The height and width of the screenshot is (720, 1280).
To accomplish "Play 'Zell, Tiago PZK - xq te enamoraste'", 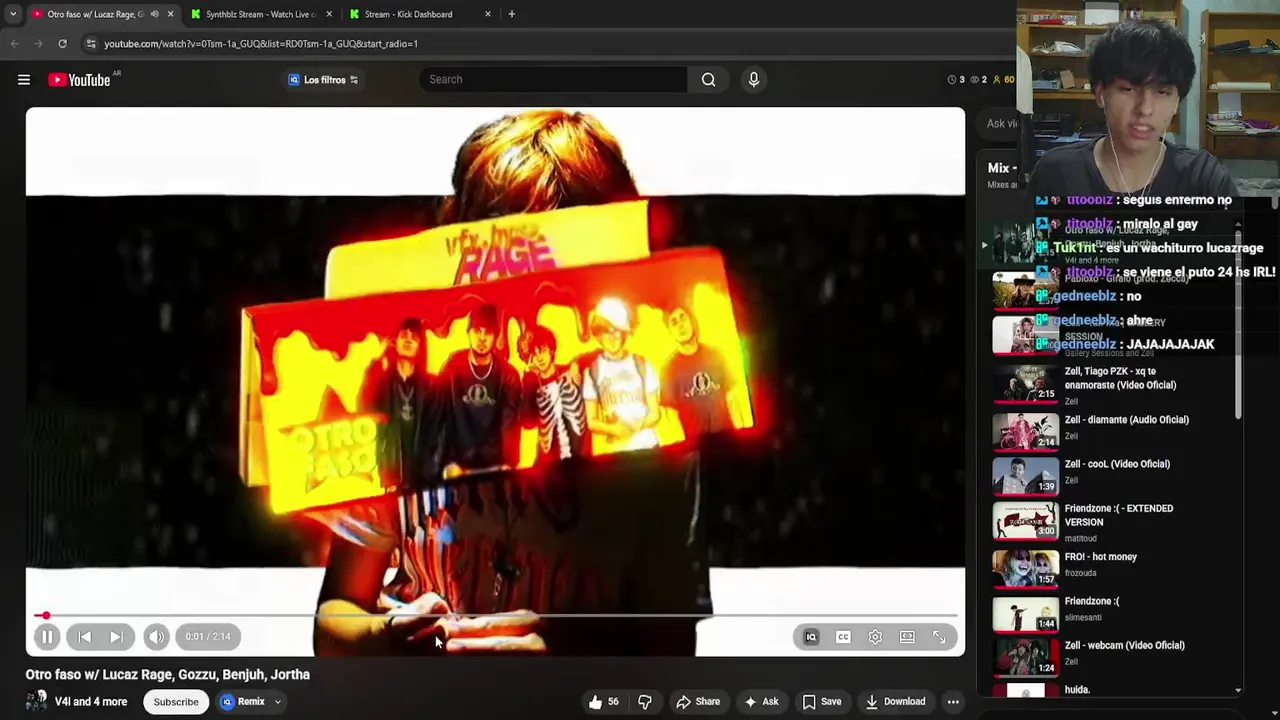I will 1120,378.
